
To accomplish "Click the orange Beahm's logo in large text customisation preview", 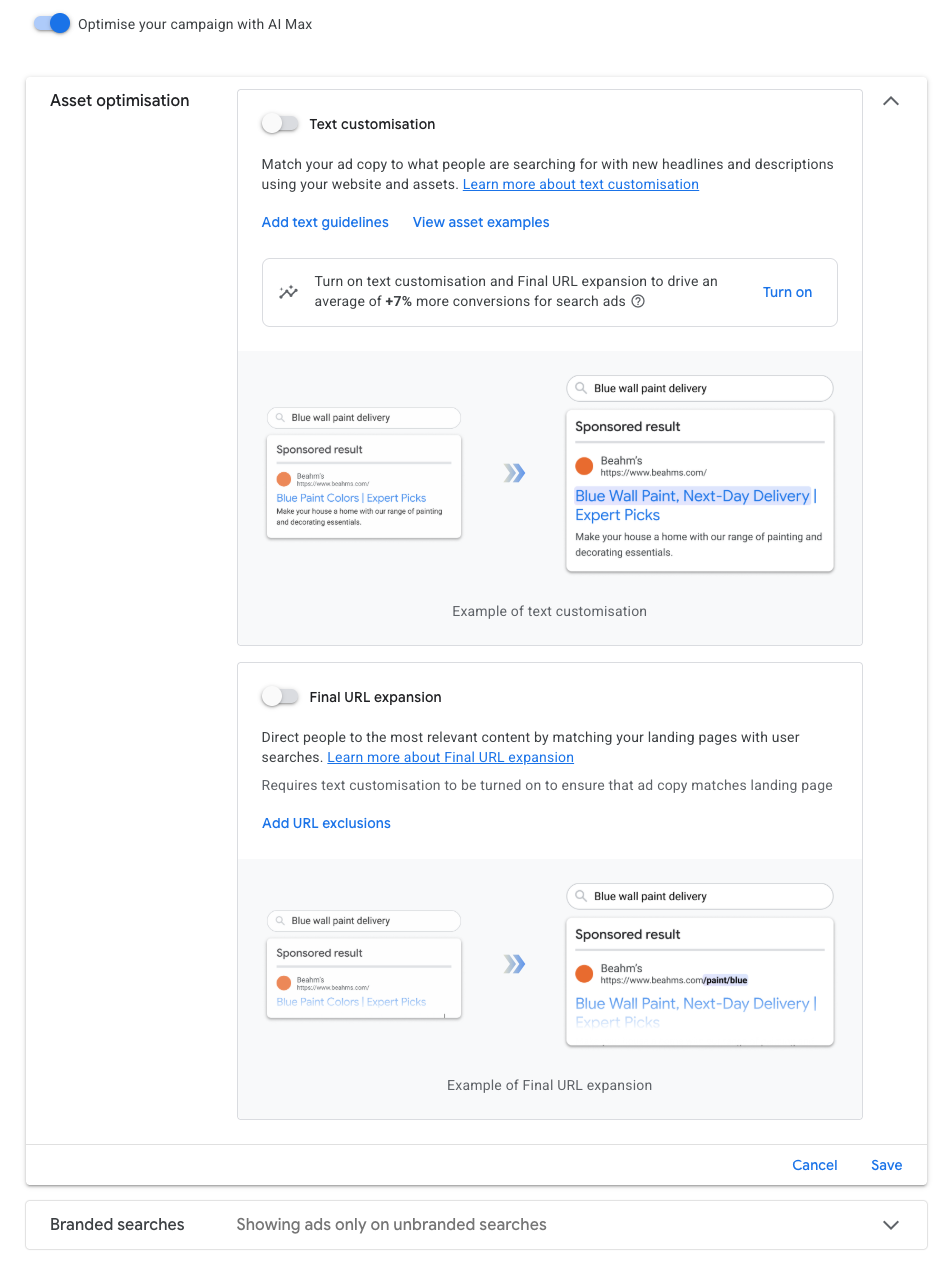I will [x=584, y=466].
